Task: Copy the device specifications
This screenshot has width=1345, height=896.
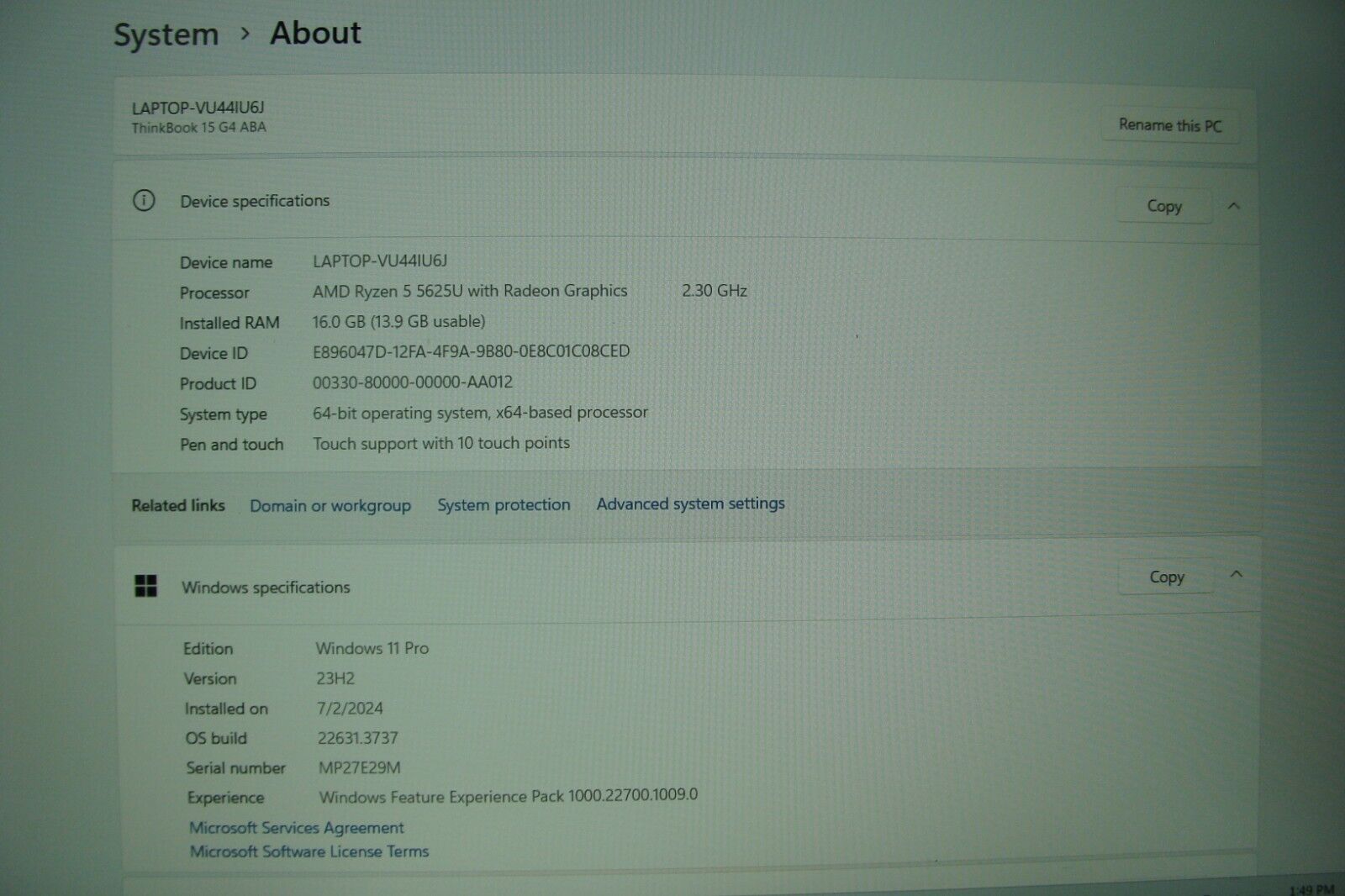Action: click(x=1164, y=206)
